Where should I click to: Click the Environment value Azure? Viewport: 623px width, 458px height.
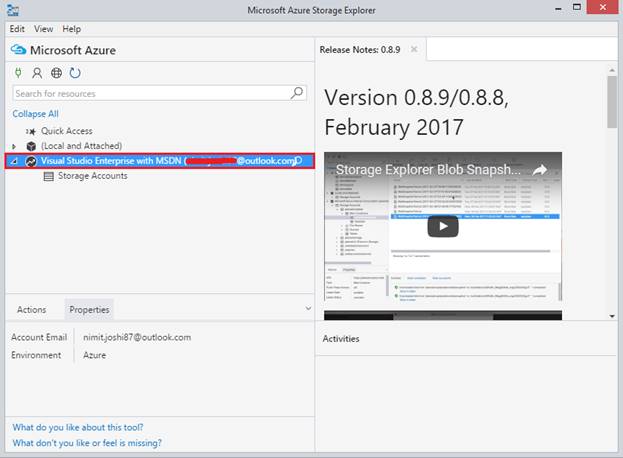click(x=95, y=355)
